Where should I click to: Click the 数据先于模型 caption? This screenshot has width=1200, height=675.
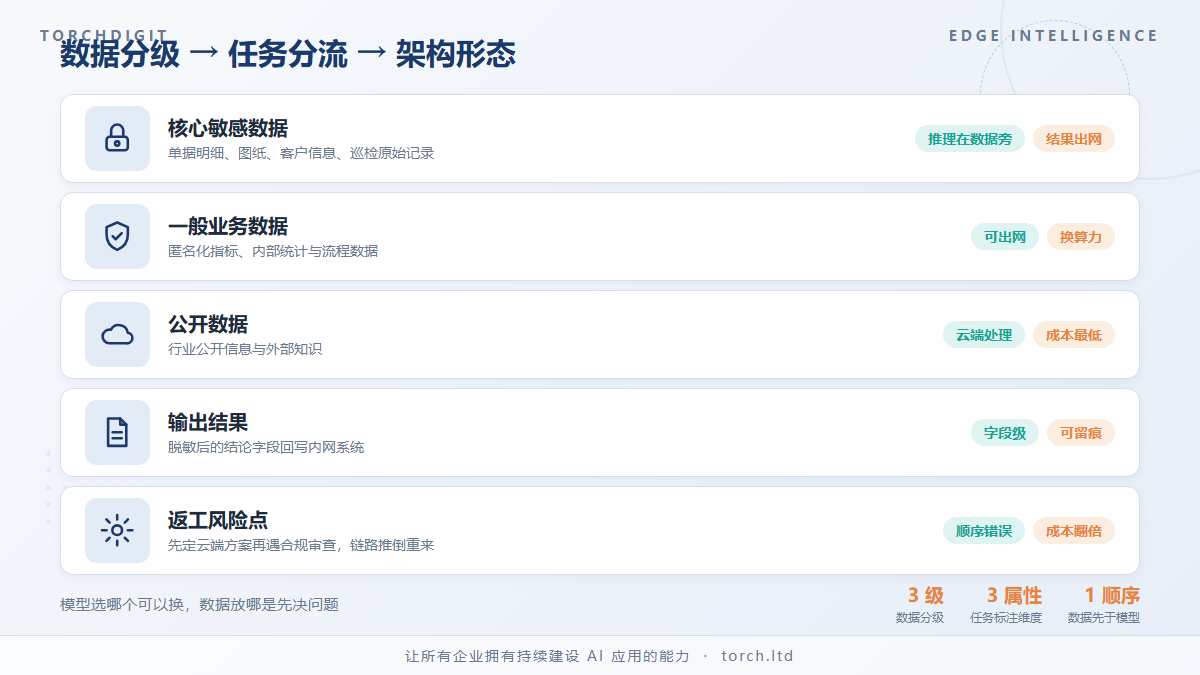(x=1104, y=618)
